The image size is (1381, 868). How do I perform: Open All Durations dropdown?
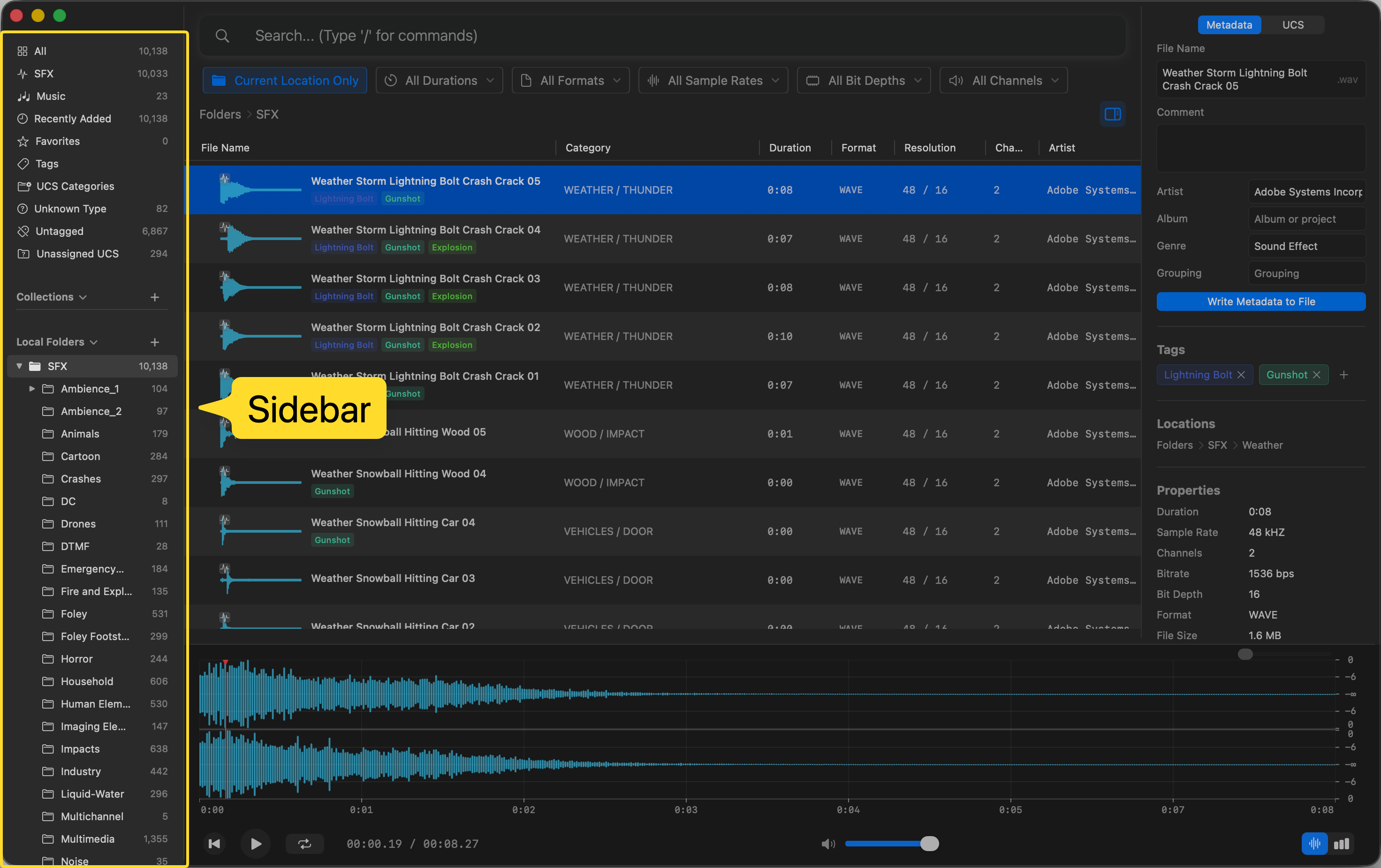440,80
